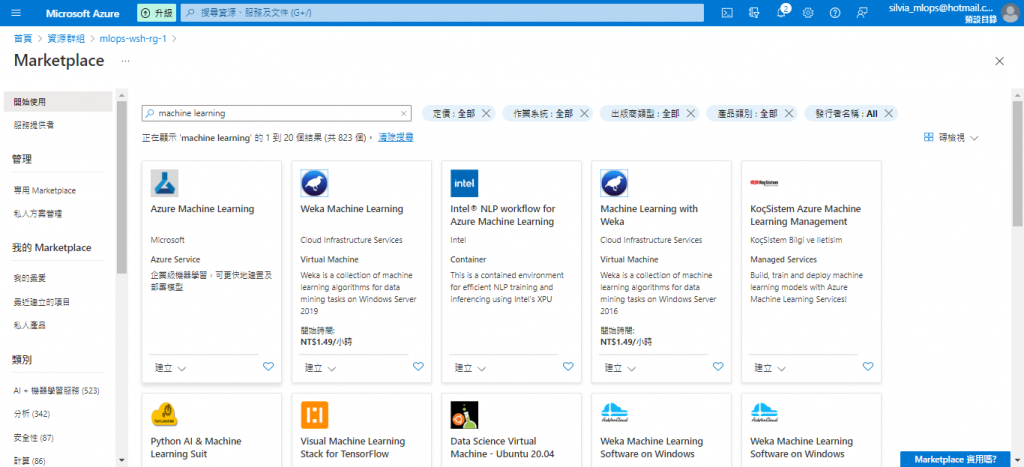Click the Machine Learning with Weka bird logo

(614, 184)
